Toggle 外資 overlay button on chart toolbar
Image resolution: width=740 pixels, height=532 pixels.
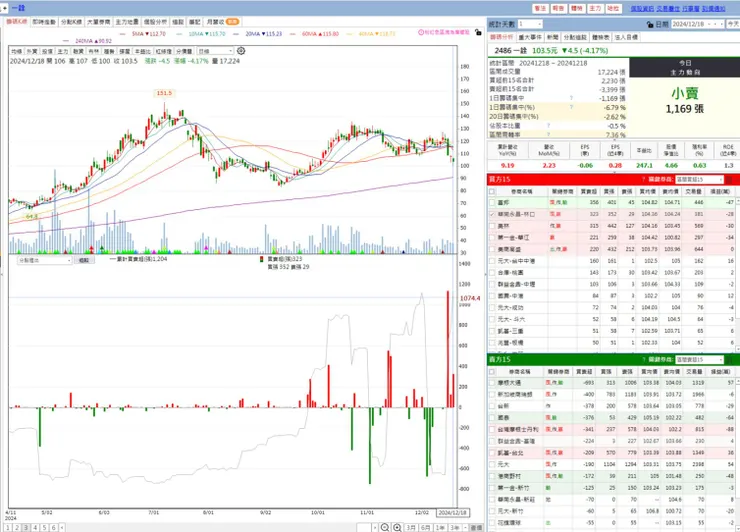32,51
